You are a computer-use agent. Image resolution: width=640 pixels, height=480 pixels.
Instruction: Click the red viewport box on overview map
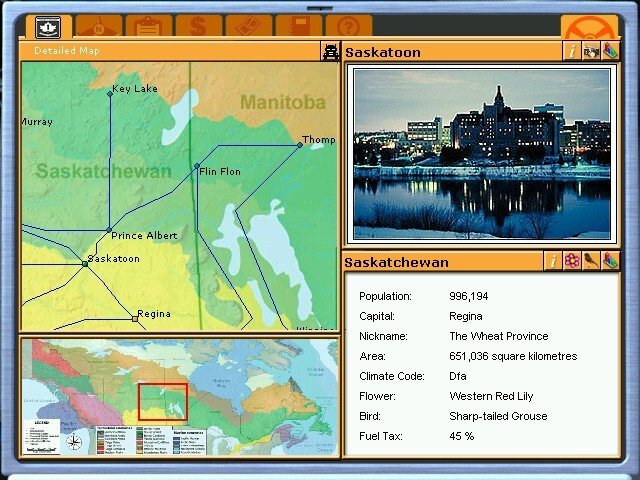163,402
